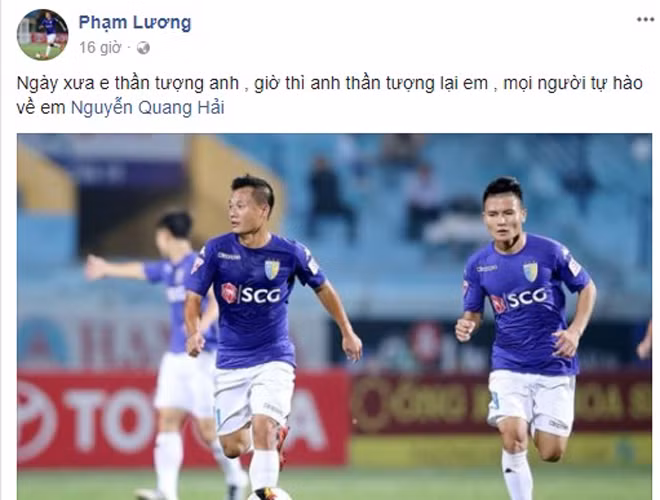Click the post caption starting 'Ngày xưa'
The image size is (660, 500).
coord(330,96)
